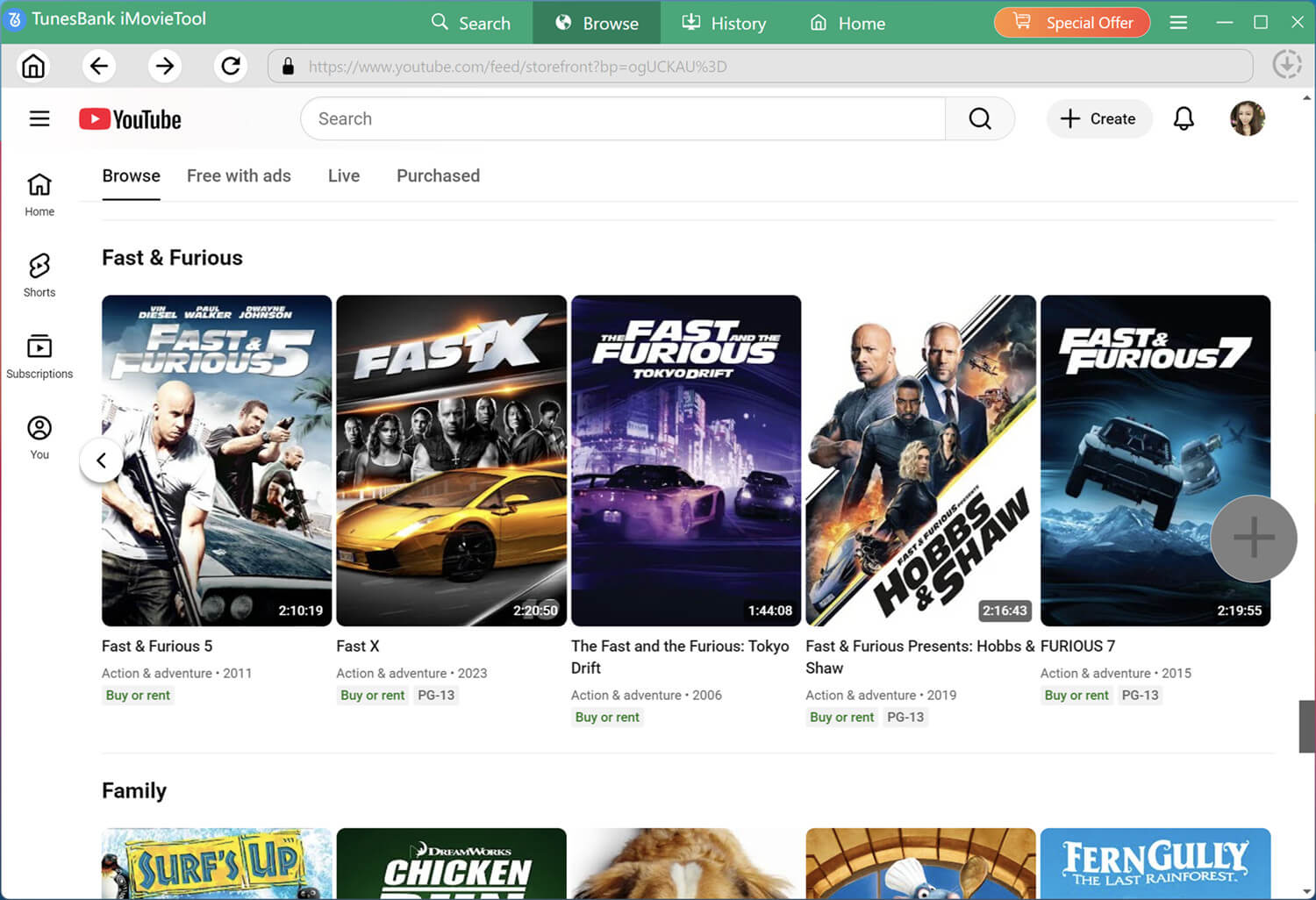
Task: Open the download manager icon at top right
Action: (1286, 63)
